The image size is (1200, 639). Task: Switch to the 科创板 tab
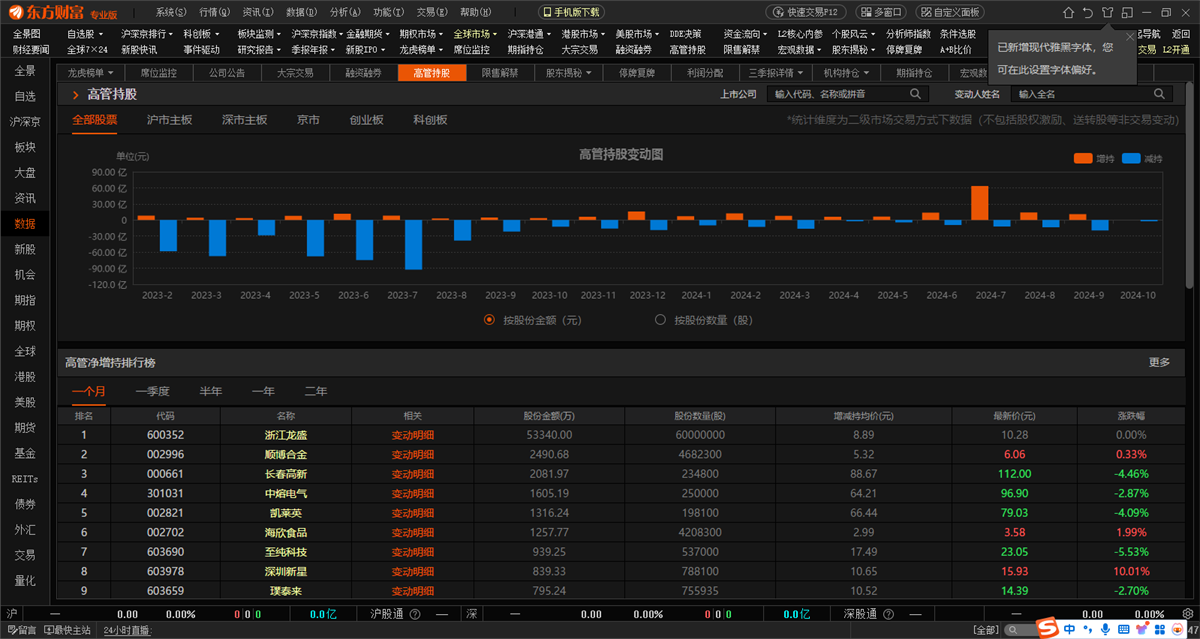(430, 119)
